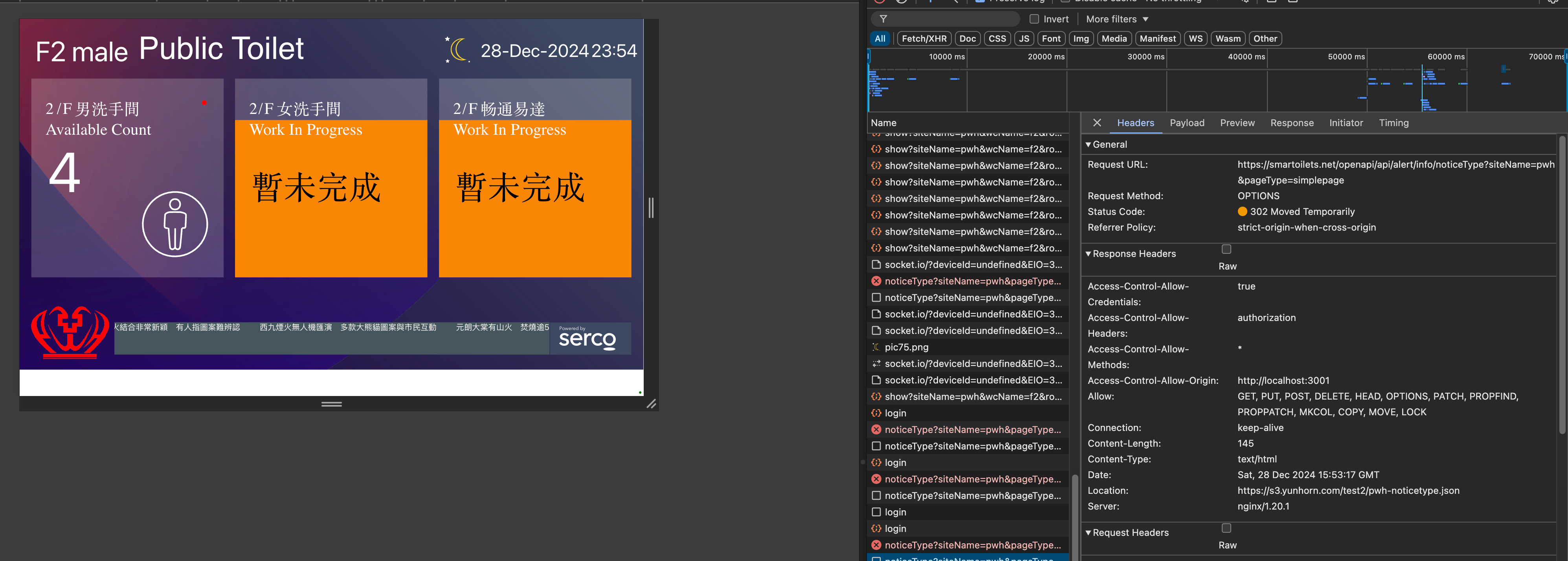Click the Location URL s3.yunhorn.com value

coord(1348,491)
